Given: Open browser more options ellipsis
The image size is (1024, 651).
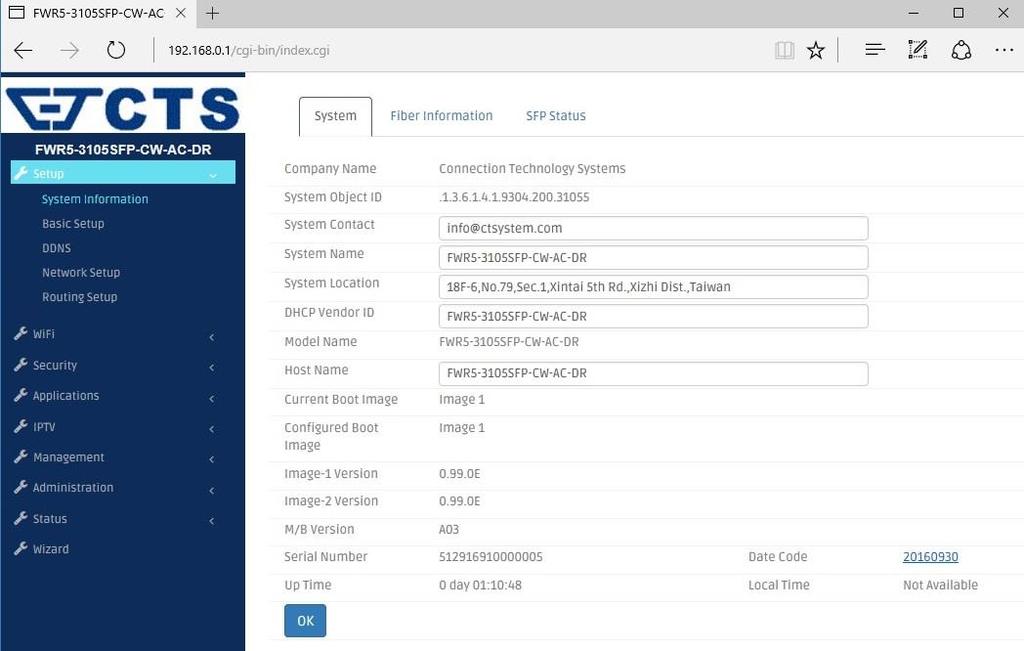Looking at the screenshot, I should tap(1004, 50).
